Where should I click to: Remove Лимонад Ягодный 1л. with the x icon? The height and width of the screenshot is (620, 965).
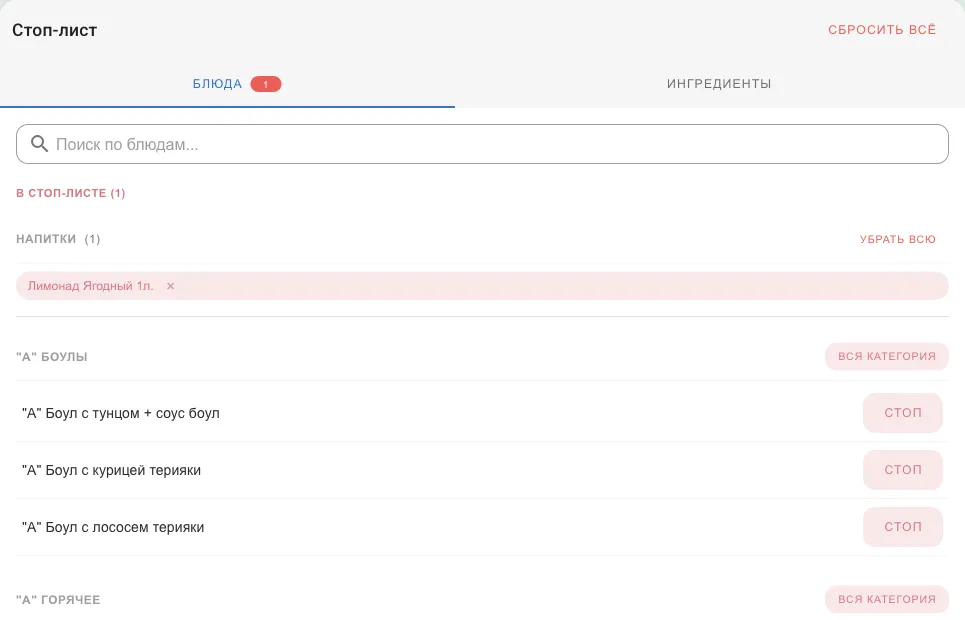coord(170,286)
